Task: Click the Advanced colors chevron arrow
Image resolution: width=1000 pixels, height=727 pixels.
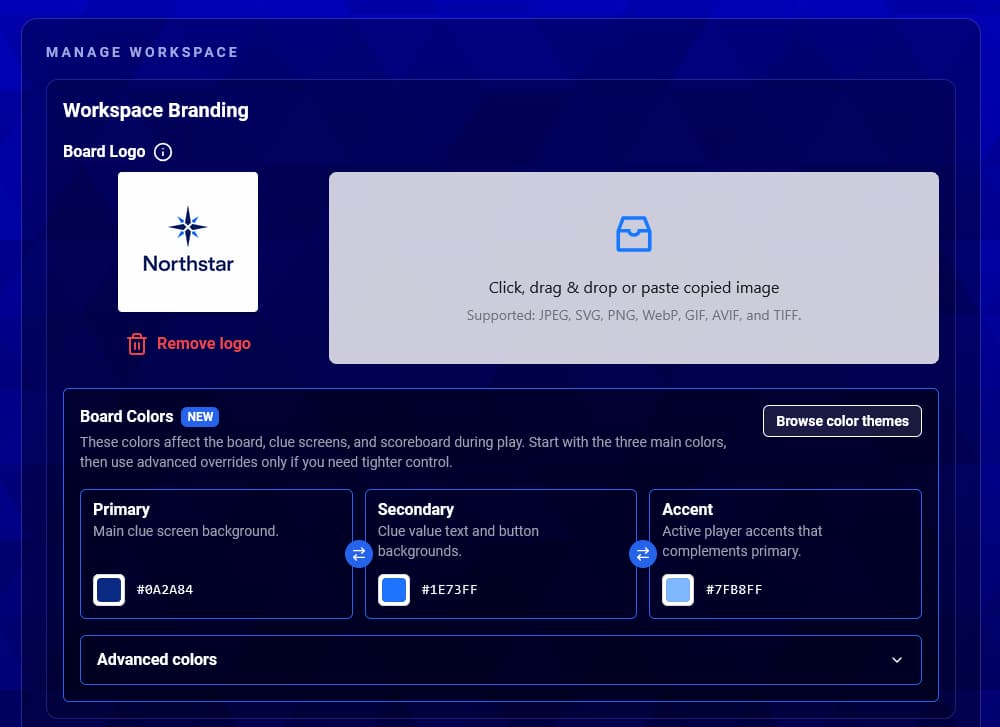Action: click(x=897, y=659)
